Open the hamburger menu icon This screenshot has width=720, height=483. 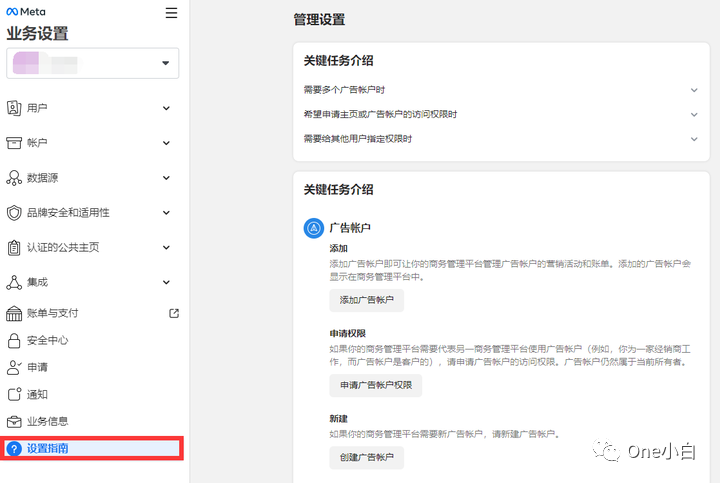point(171,13)
